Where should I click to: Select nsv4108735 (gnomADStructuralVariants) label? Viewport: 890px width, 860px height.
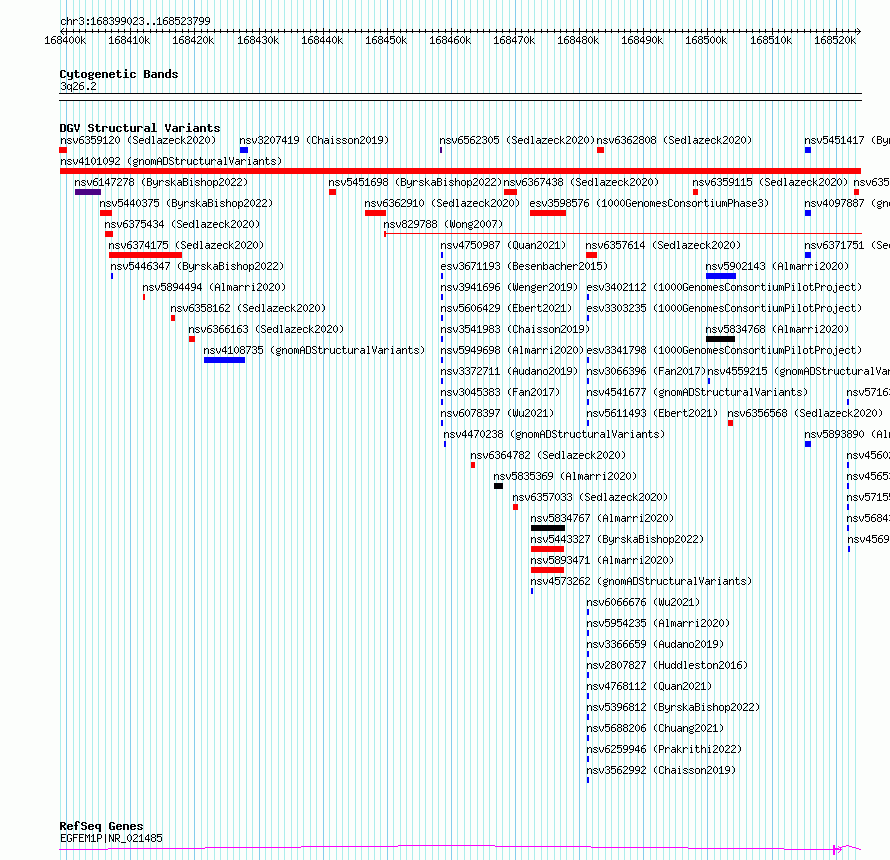point(314,350)
